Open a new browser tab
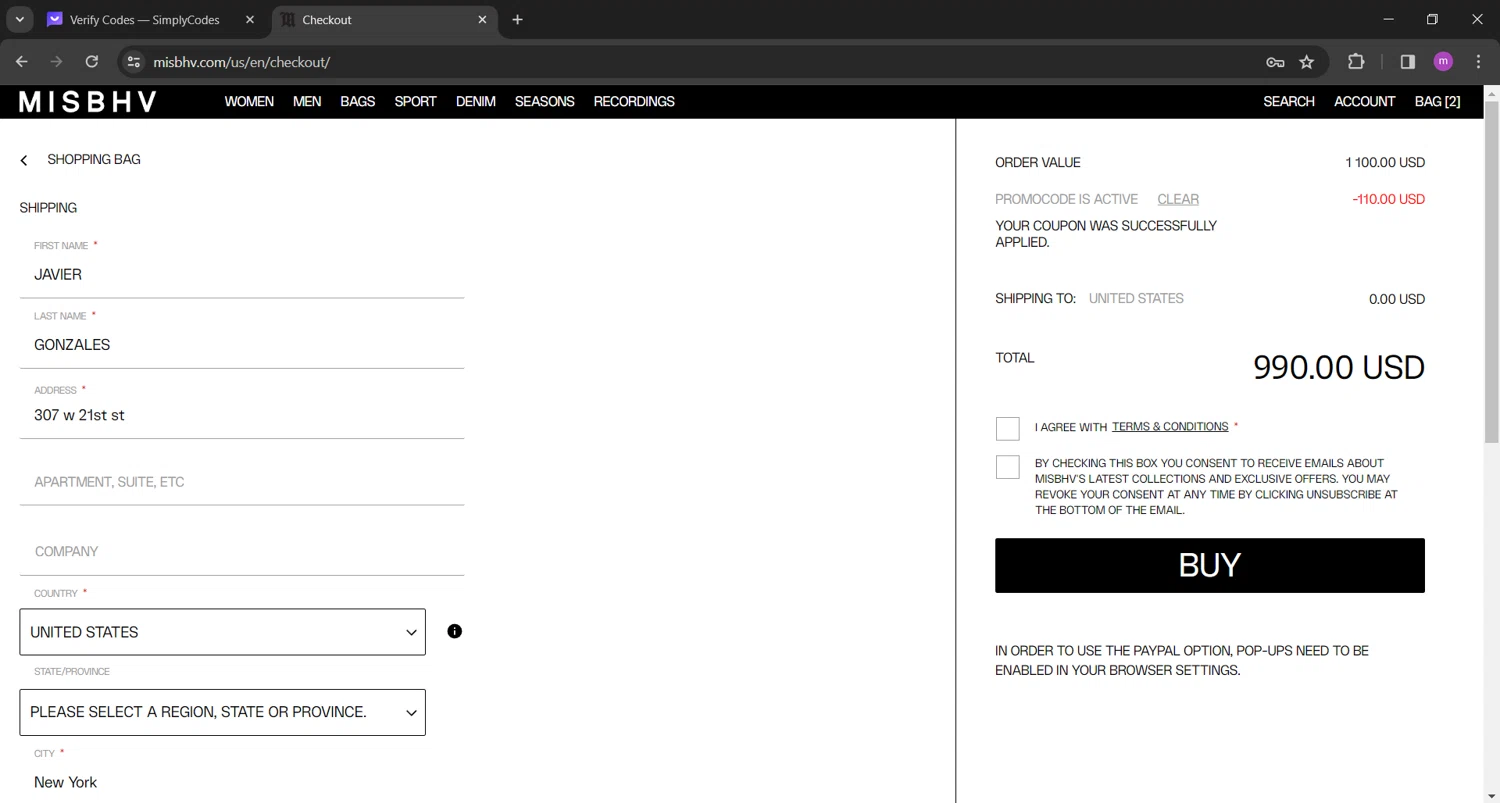1500x803 pixels. coord(517,20)
